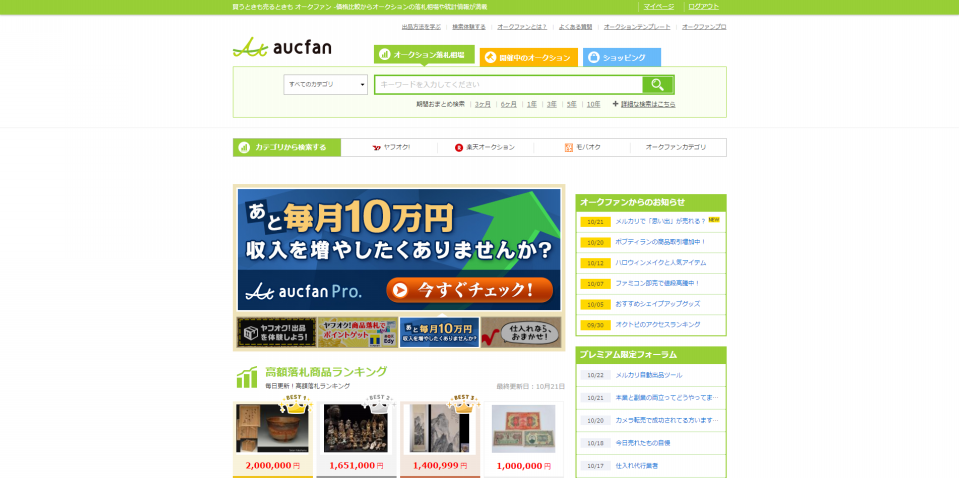Open the すべてのカテゴリ category dropdown
The height and width of the screenshot is (478, 959).
click(325, 84)
